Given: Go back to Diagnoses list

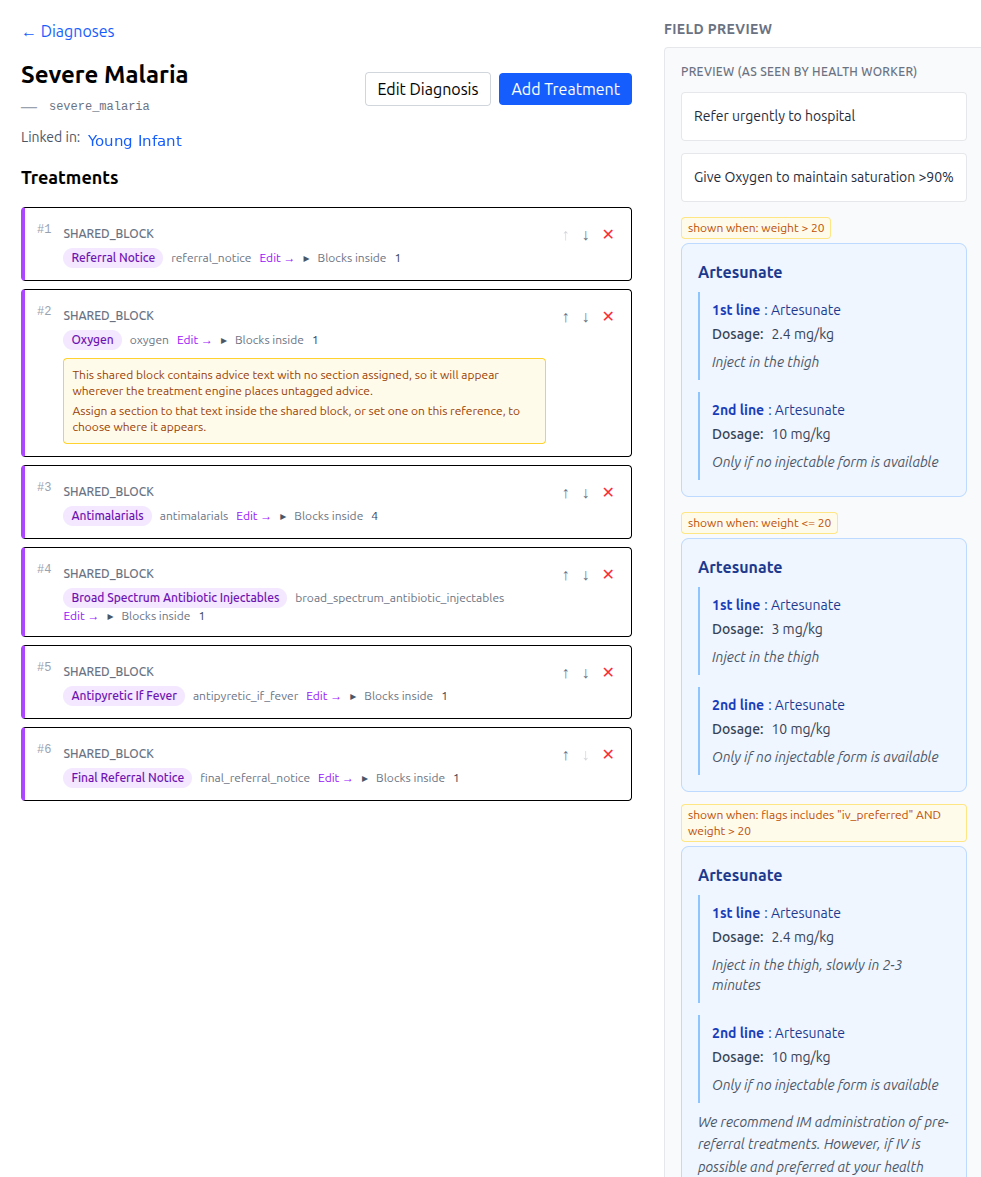Looking at the screenshot, I should tap(68, 32).
